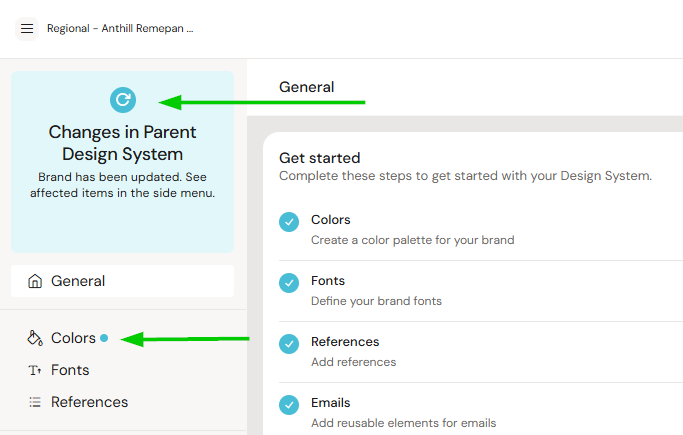This screenshot has width=683, height=435.
Task: Click the Colors paint bucket icon
Action: pyautogui.click(x=35, y=338)
